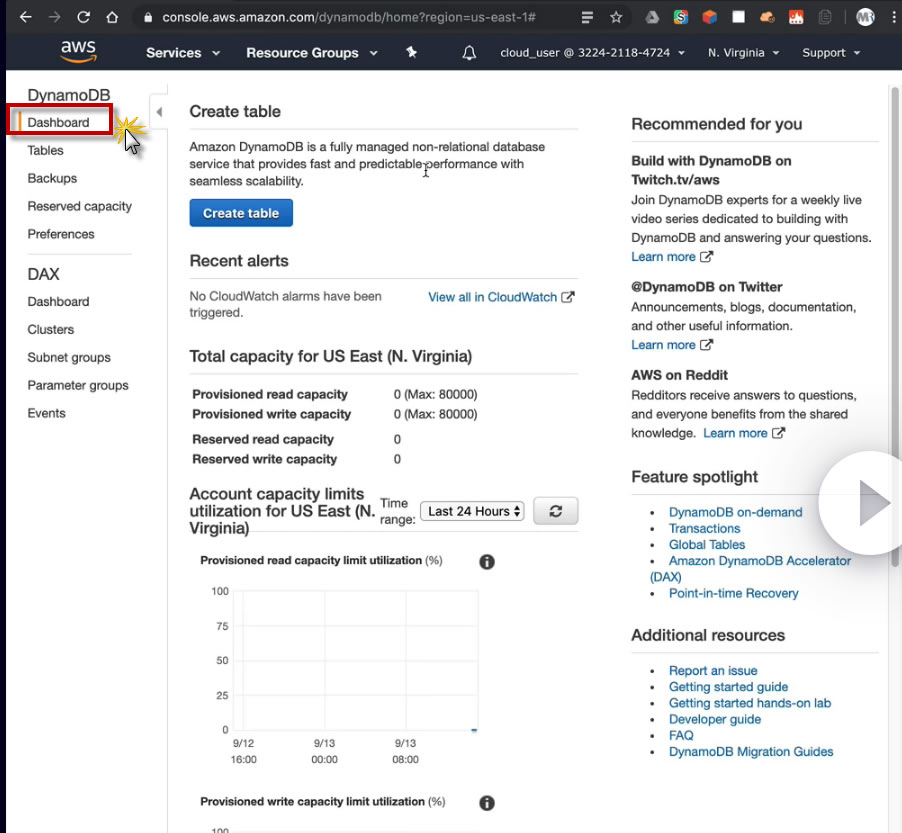Go to AWS home via logo

click(x=79, y=51)
